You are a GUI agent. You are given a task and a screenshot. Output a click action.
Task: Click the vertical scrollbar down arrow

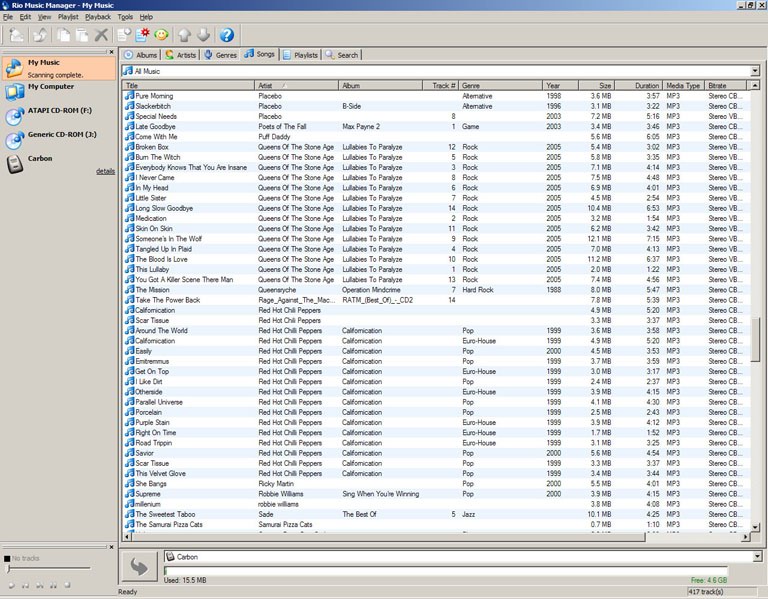(x=755, y=527)
